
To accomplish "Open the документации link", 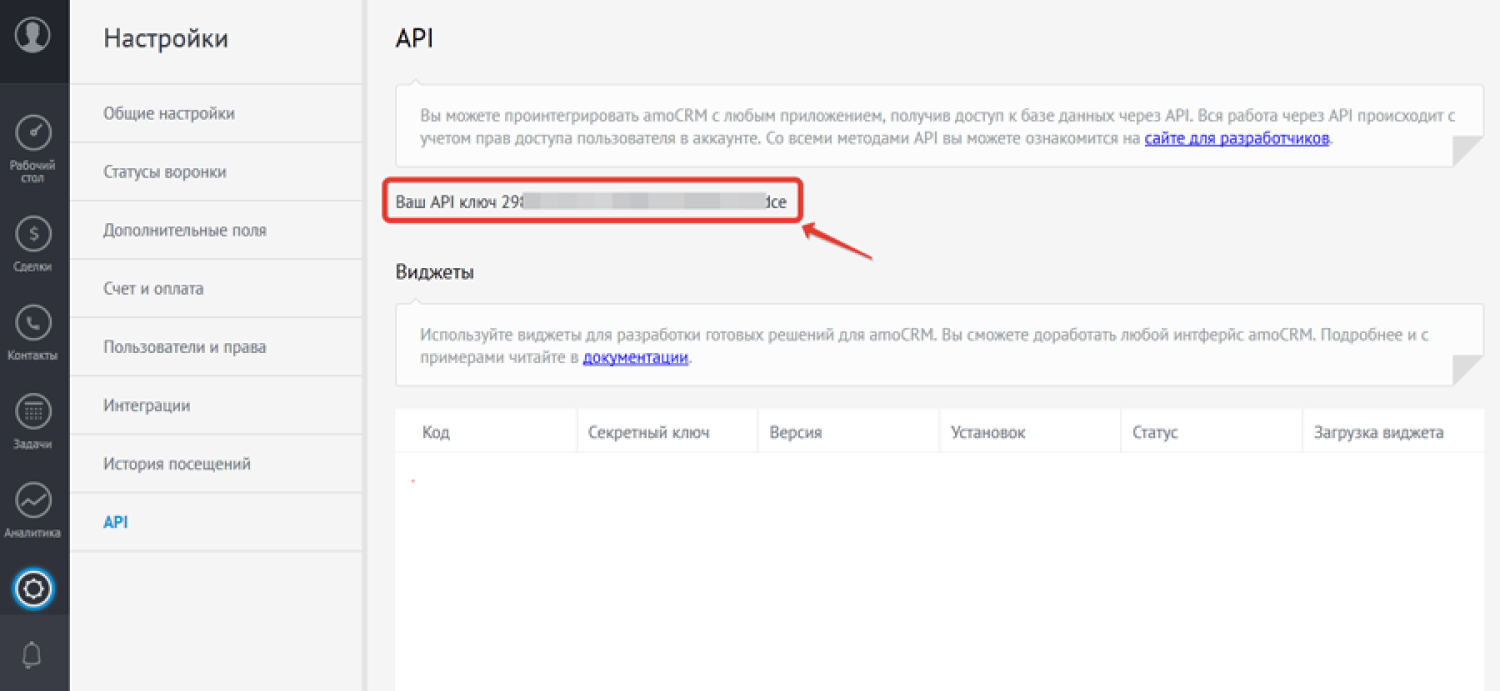I will (x=636, y=358).
